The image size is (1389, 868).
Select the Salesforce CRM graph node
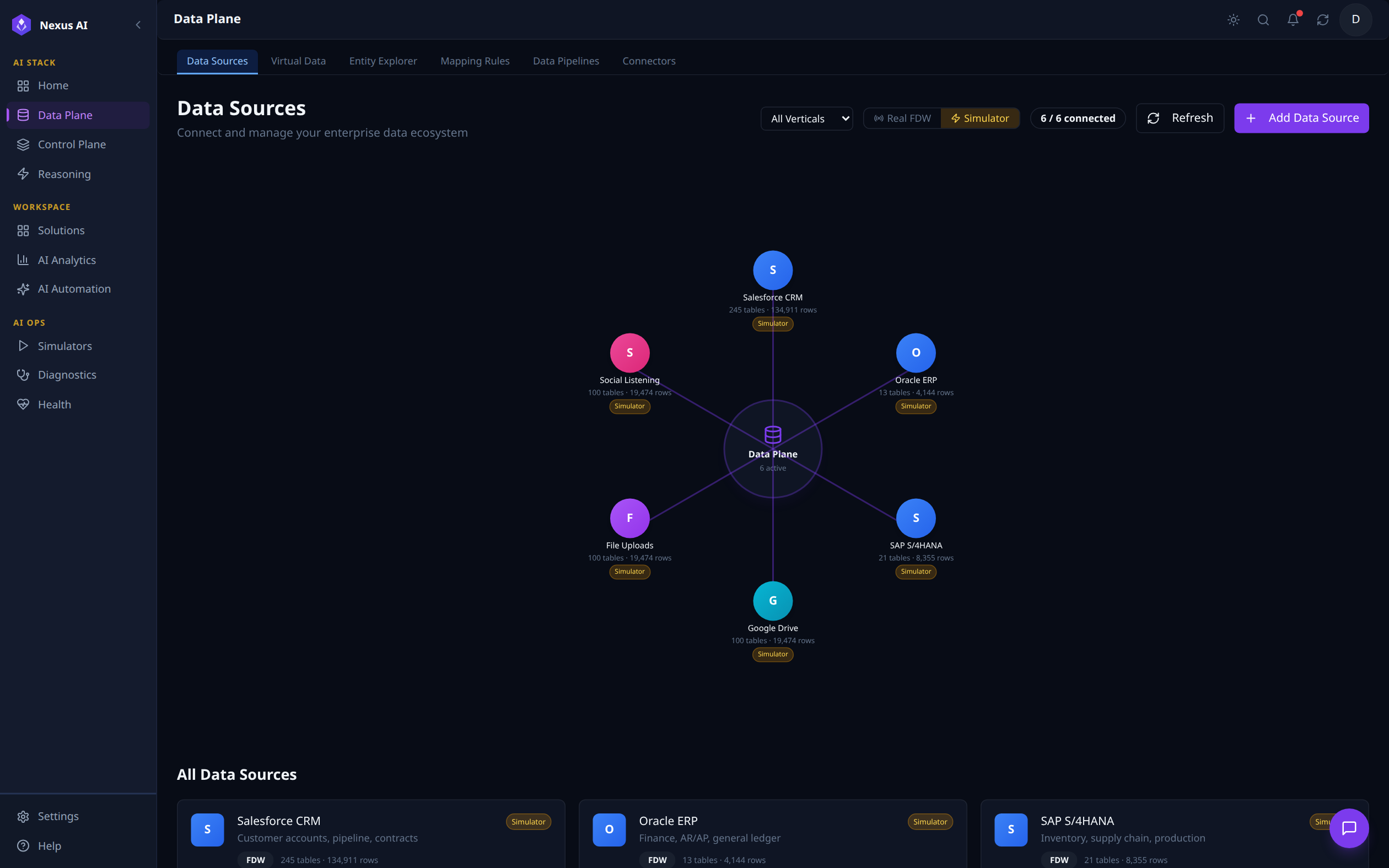coord(773,271)
